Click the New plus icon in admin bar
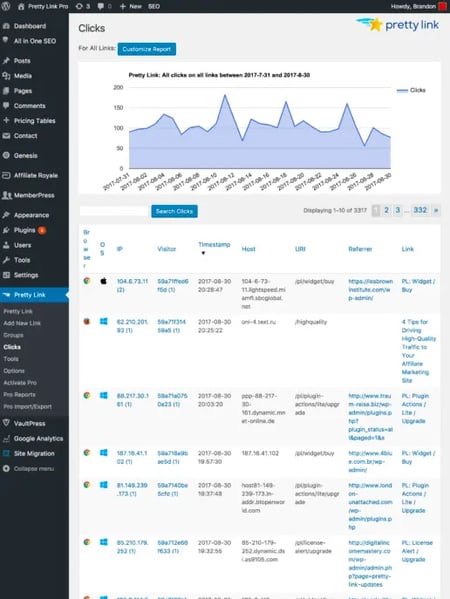Viewport: 450px width, 599px height. click(x=123, y=6)
